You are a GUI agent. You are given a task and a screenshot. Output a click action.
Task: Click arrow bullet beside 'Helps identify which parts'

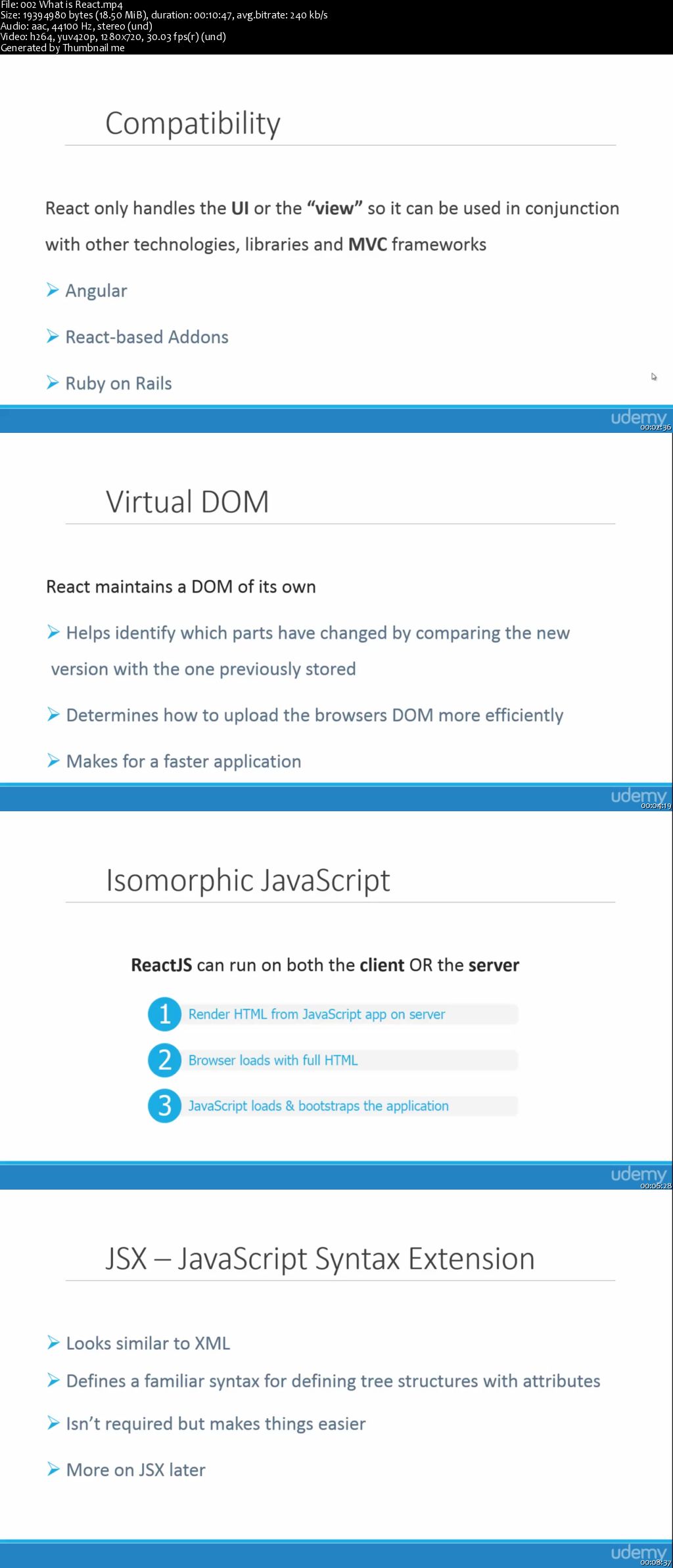53,632
